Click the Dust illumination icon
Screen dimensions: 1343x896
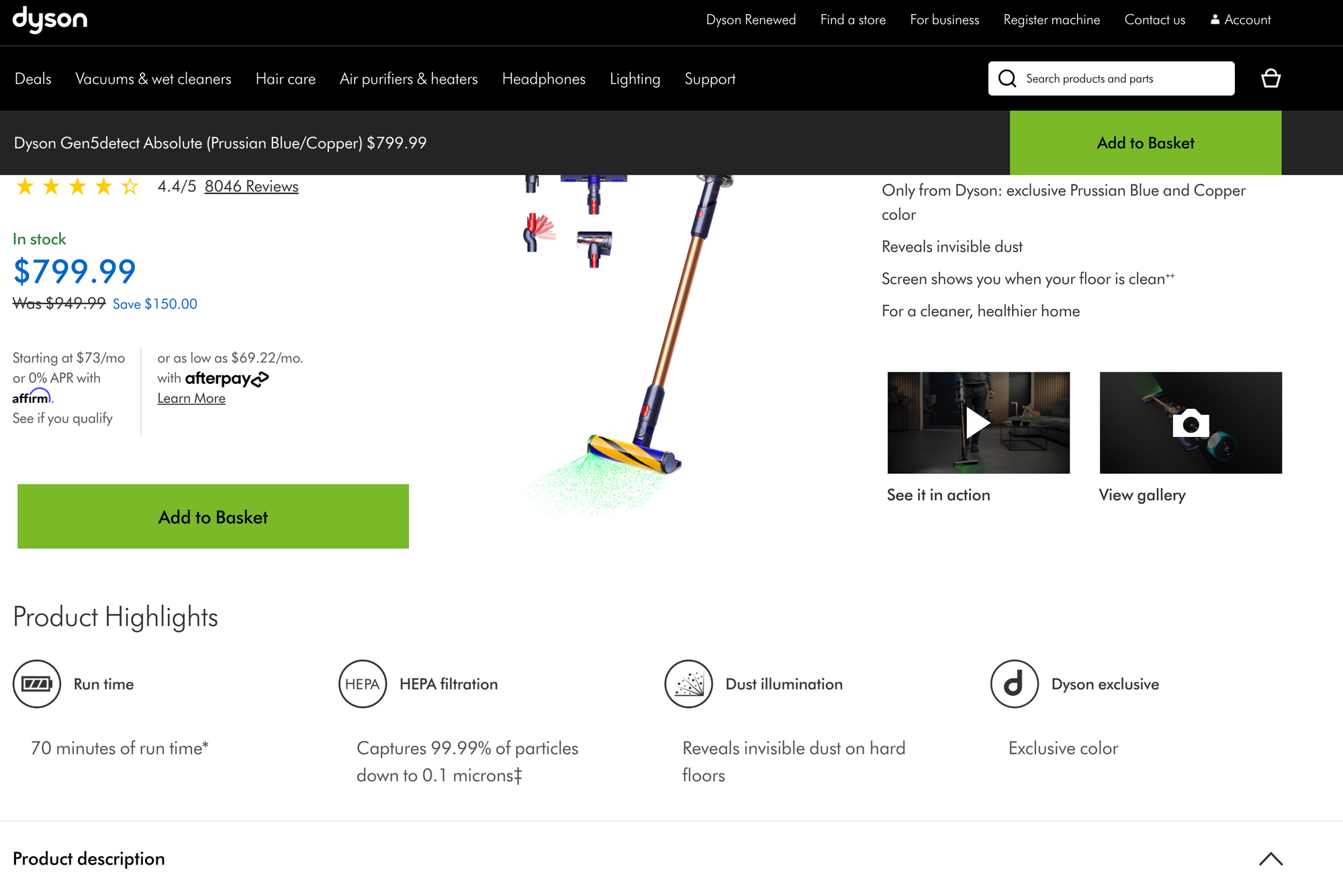(x=688, y=684)
